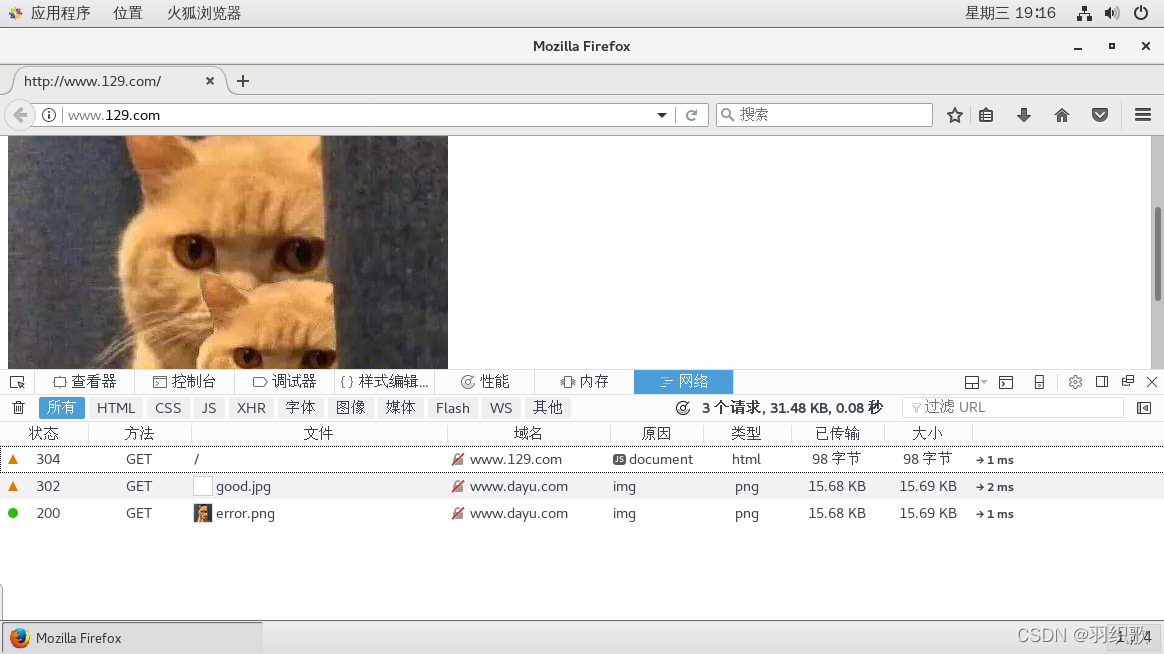
Task: Click the 过滤 URL filter field
Action: (x=1013, y=408)
